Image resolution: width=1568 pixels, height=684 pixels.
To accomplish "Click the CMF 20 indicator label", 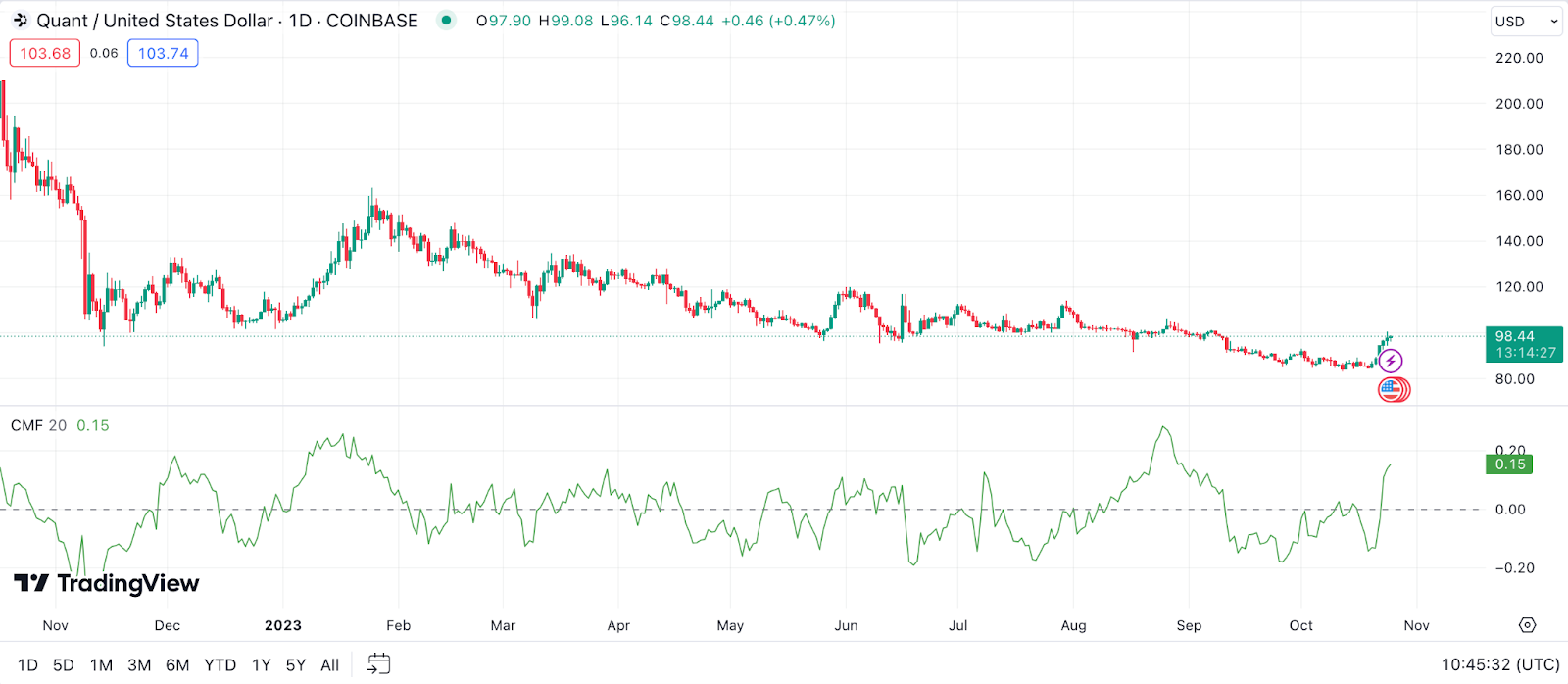I will (x=39, y=425).
